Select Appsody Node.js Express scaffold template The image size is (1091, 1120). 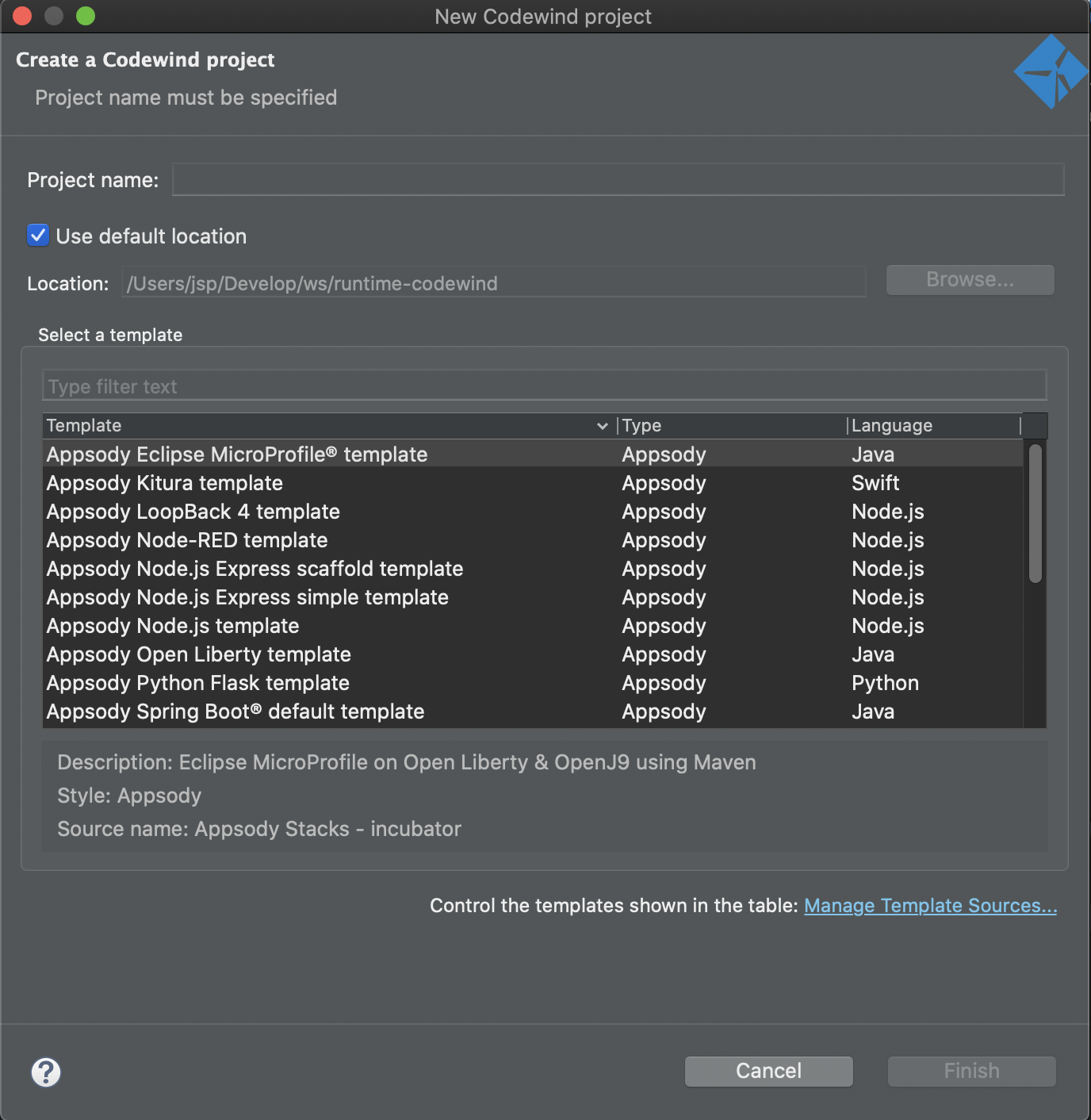[533, 569]
